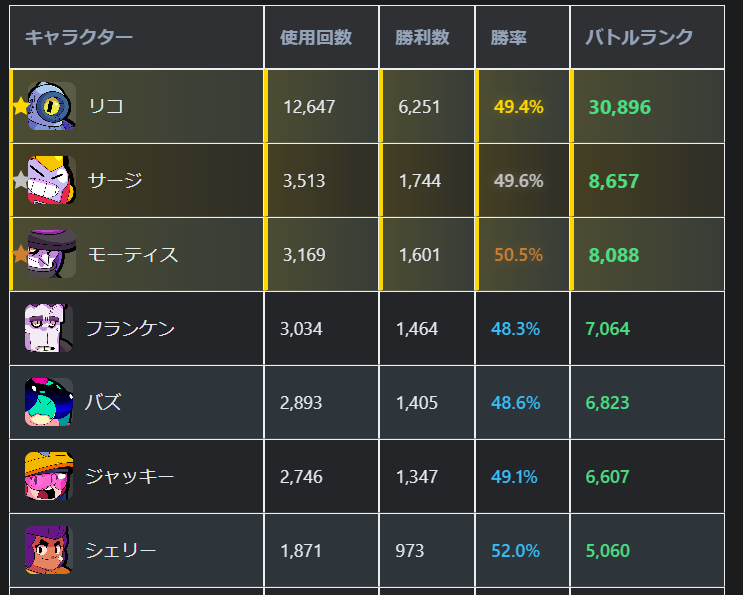Click the モーティス character portrait icon

point(52,254)
